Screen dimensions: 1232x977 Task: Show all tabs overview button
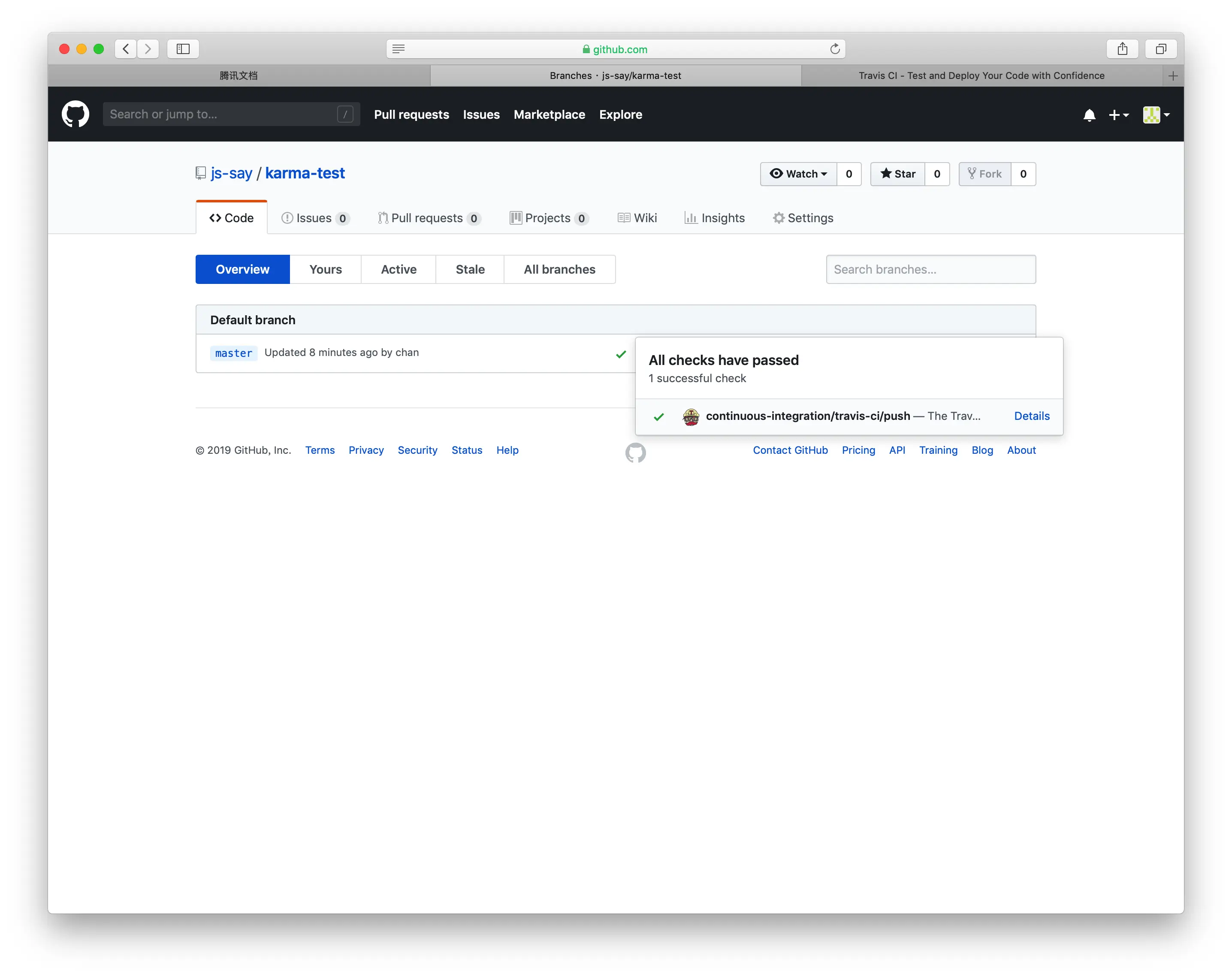pyautogui.click(x=1160, y=49)
